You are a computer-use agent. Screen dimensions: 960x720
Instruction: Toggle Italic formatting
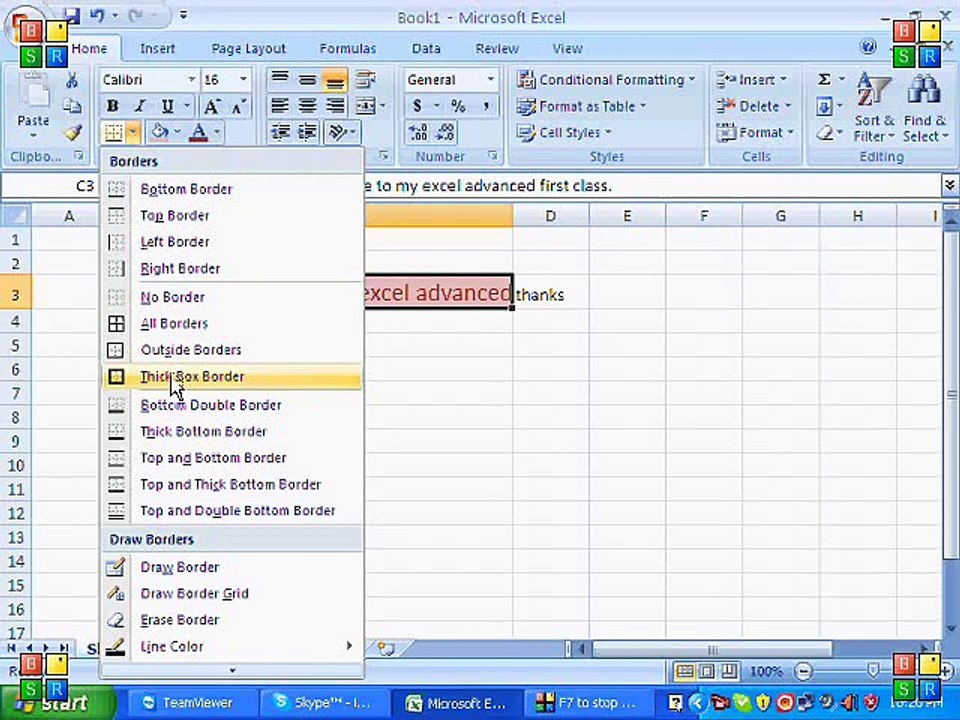pos(140,106)
